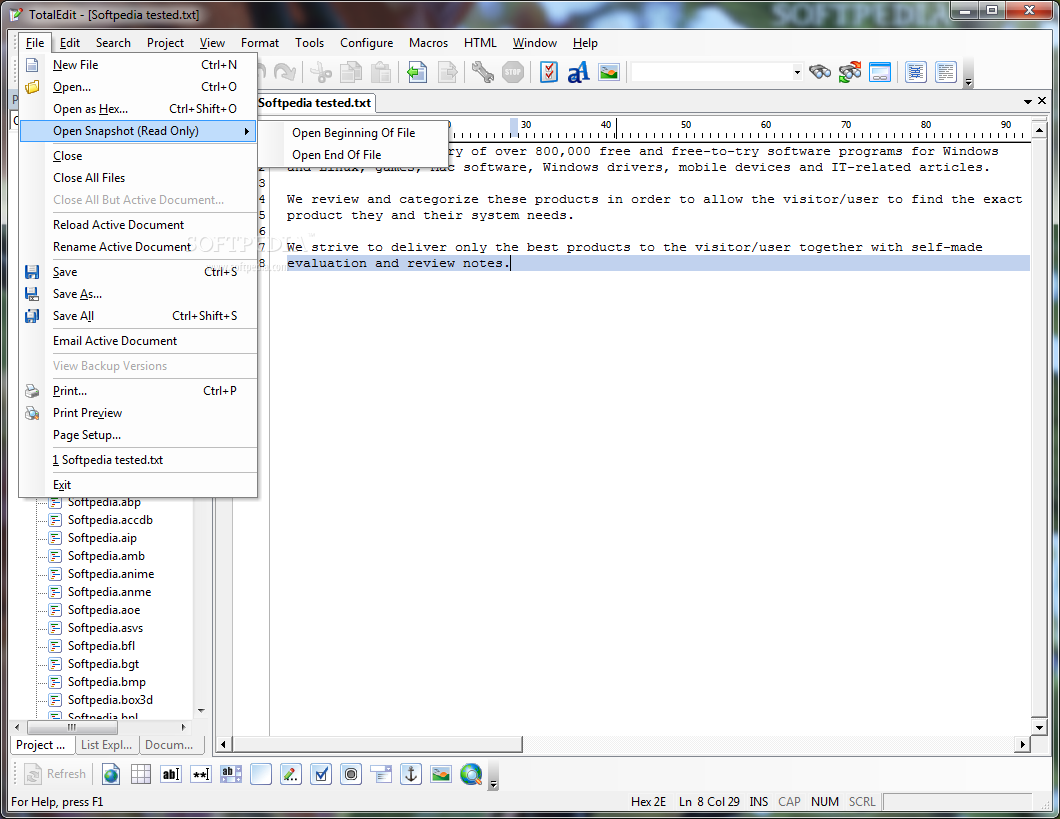The width and height of the screenshot is (1060, 819).
Task: Click the centered text lines icon
Action: [915, 72]
